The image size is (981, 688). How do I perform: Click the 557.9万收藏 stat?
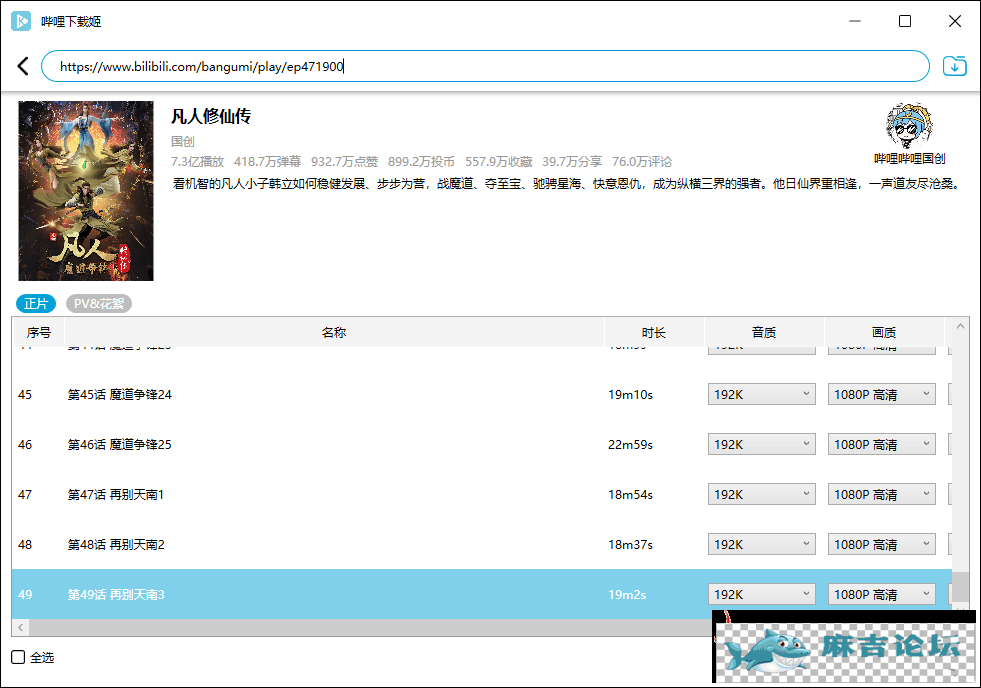498,161
